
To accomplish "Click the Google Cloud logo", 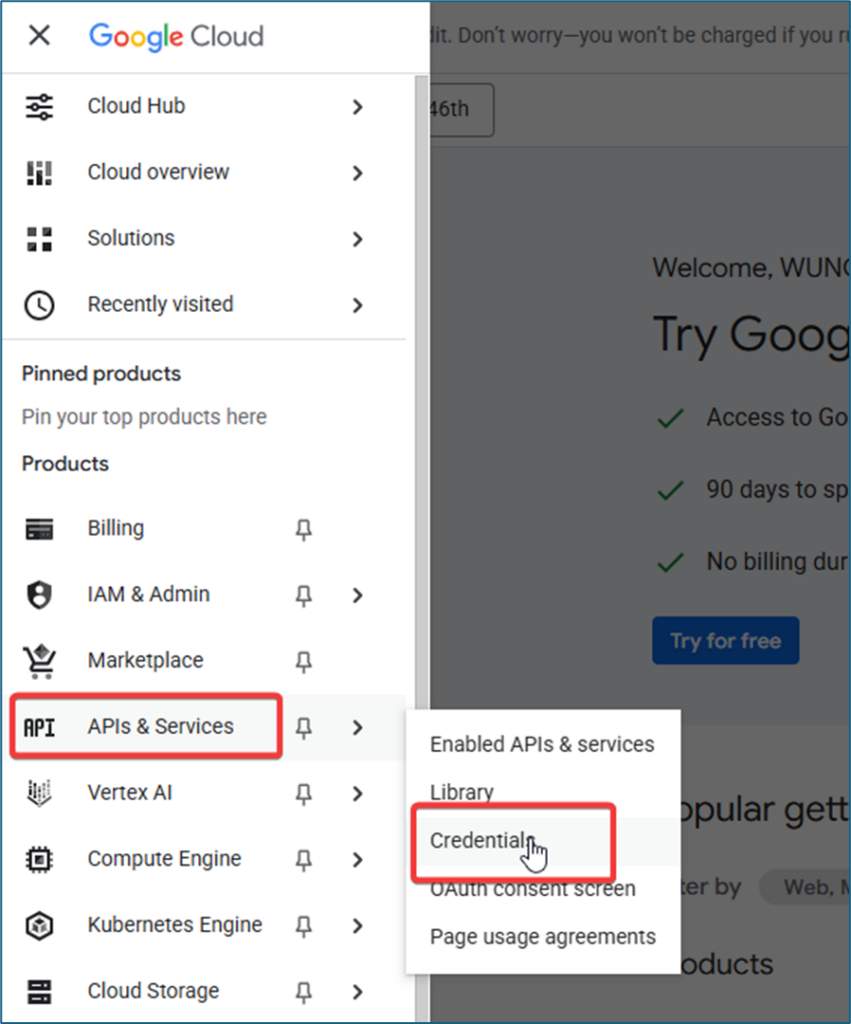I will 176,36.
